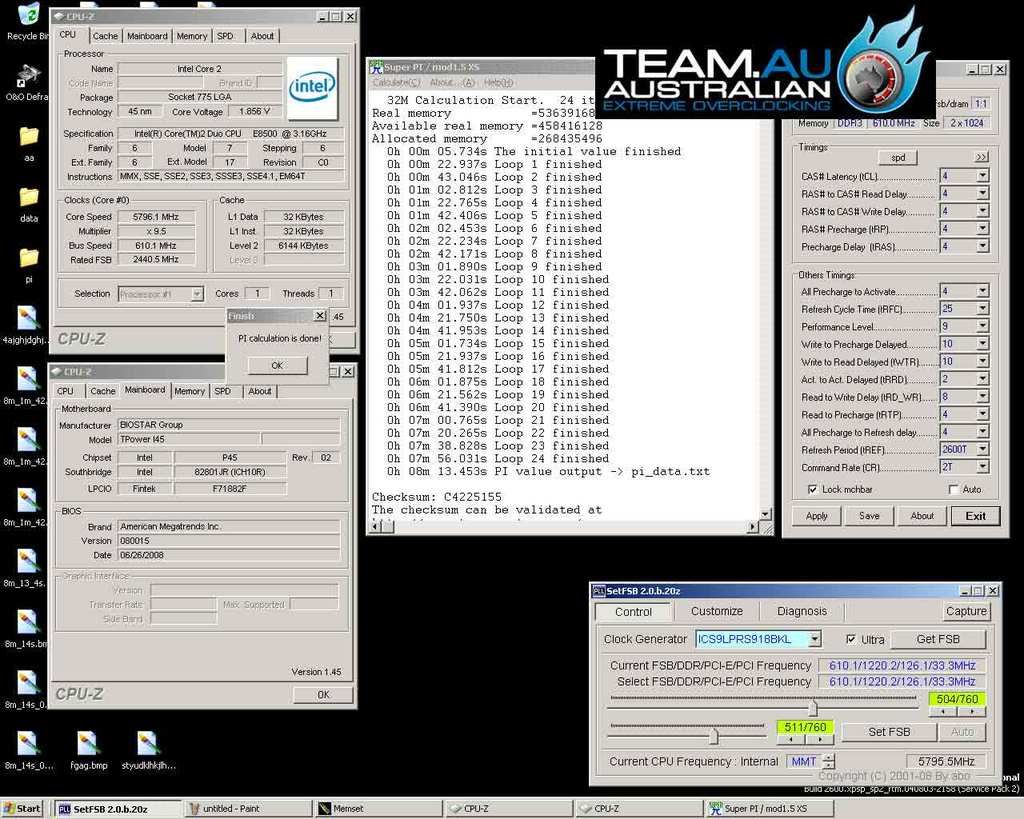Click the Core Speed value 5796.1 MHz

155,217
